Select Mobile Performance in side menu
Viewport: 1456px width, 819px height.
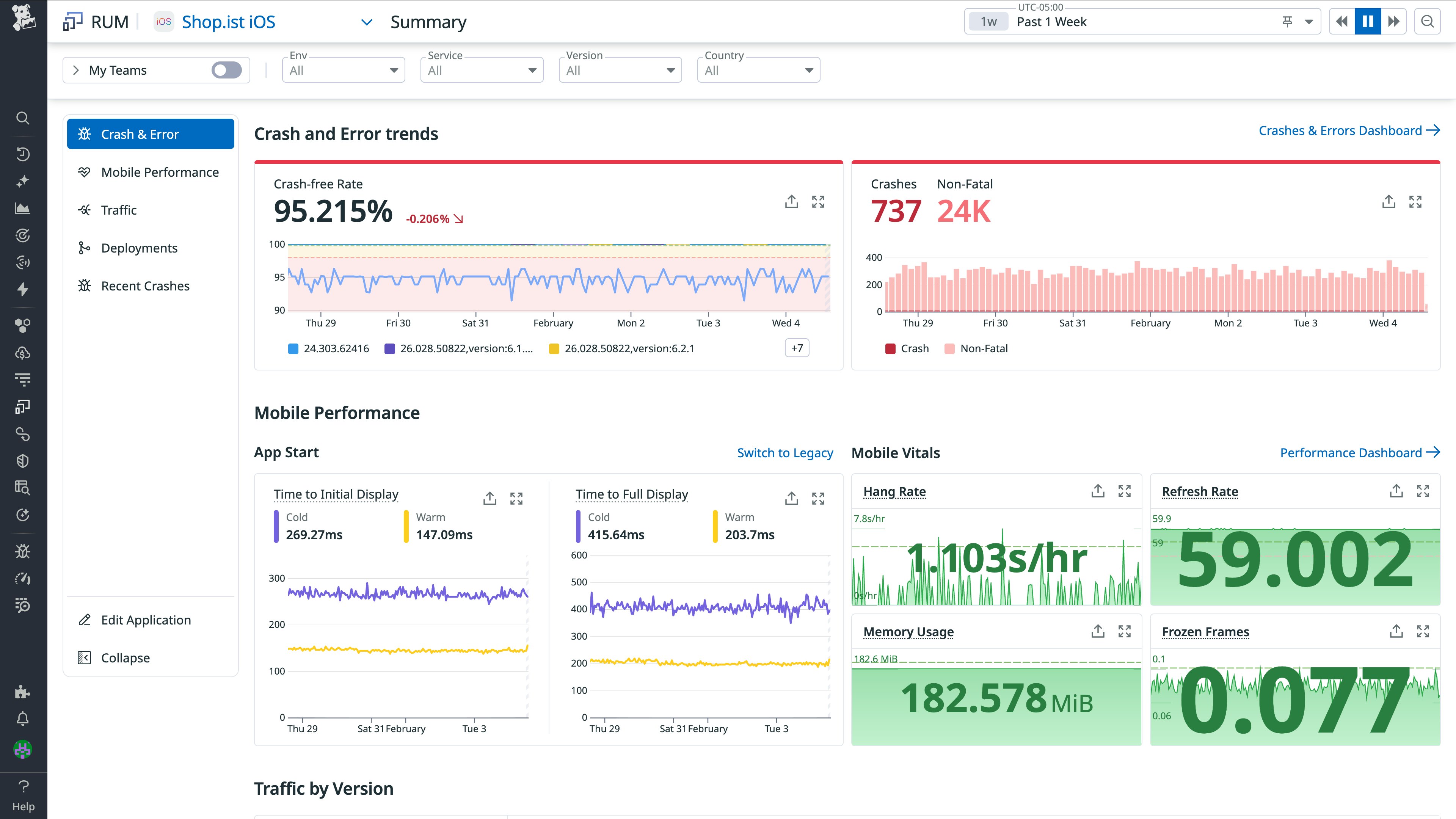[x=159, y=173]
